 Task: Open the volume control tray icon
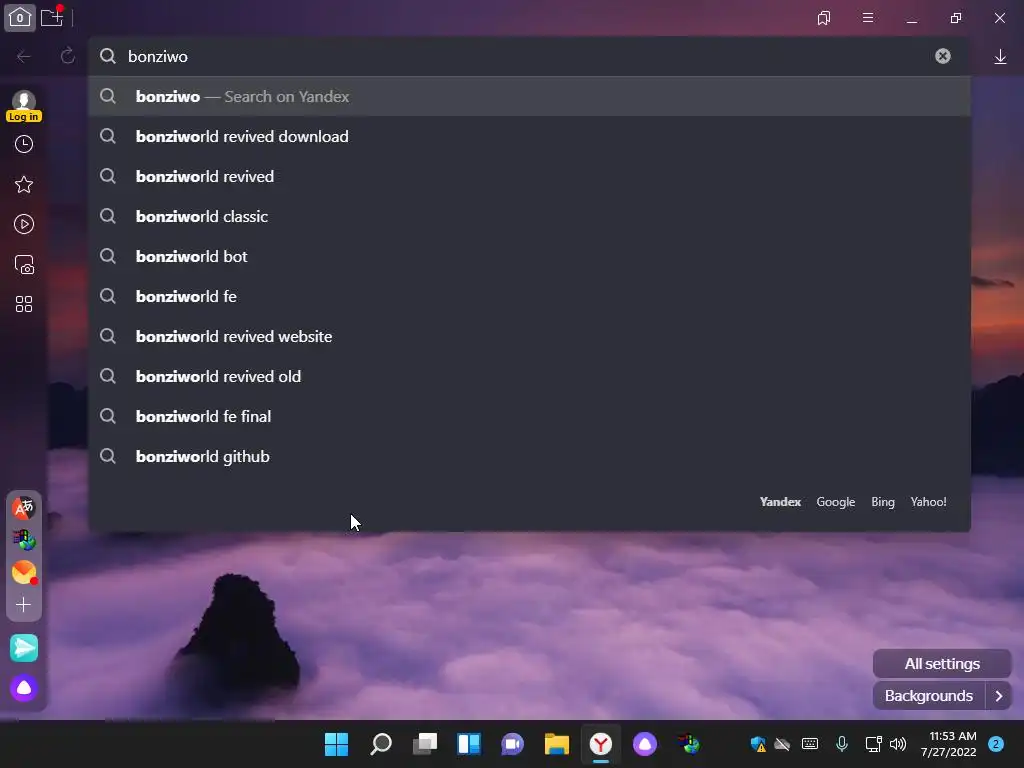click(898, 744)
